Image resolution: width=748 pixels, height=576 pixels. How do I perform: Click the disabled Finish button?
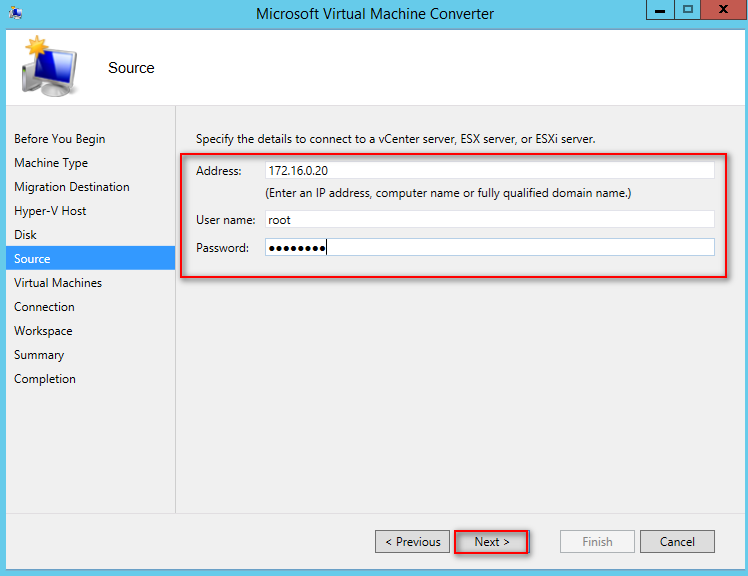pos(597,542)
